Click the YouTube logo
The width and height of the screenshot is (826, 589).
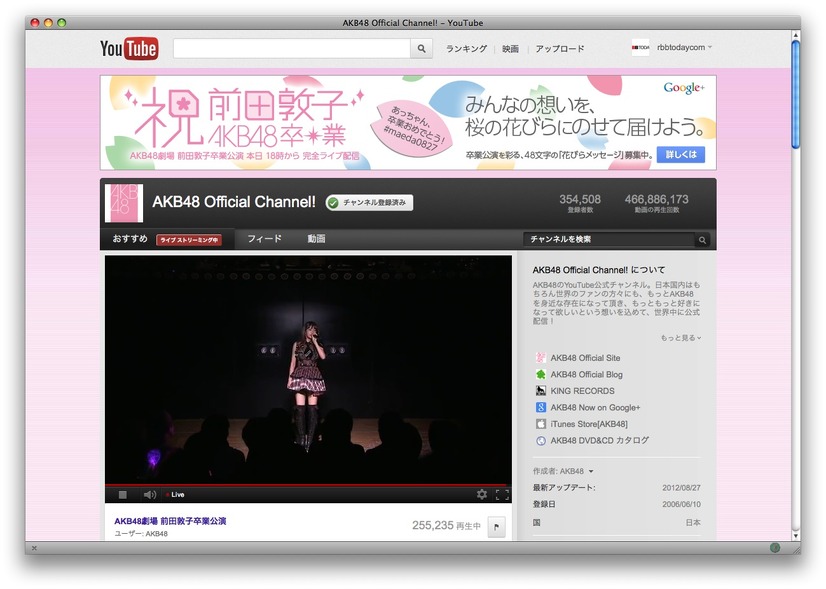click(129, 48)
